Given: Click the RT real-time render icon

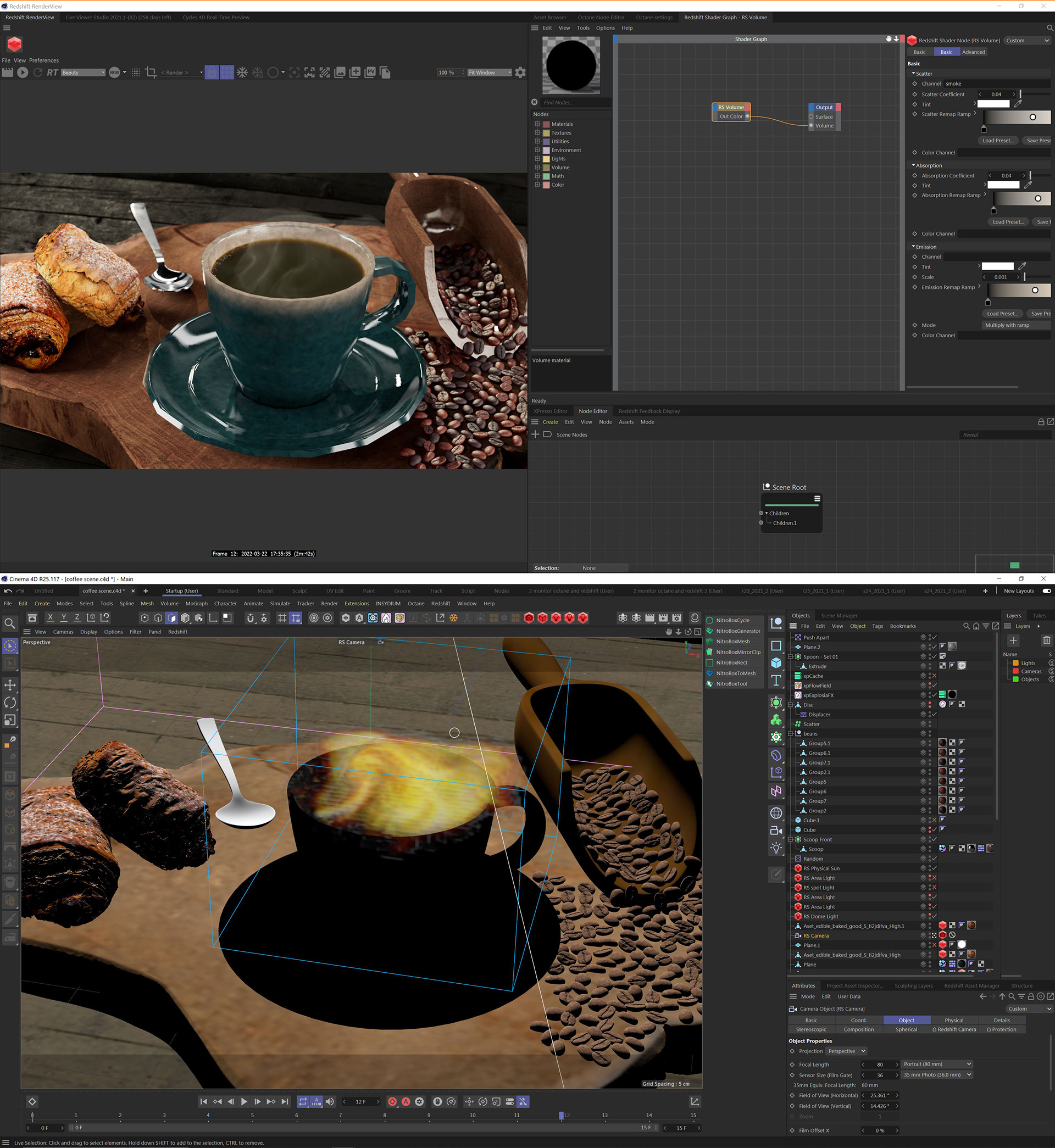Looking at the screenshot, I should [53, 73].
